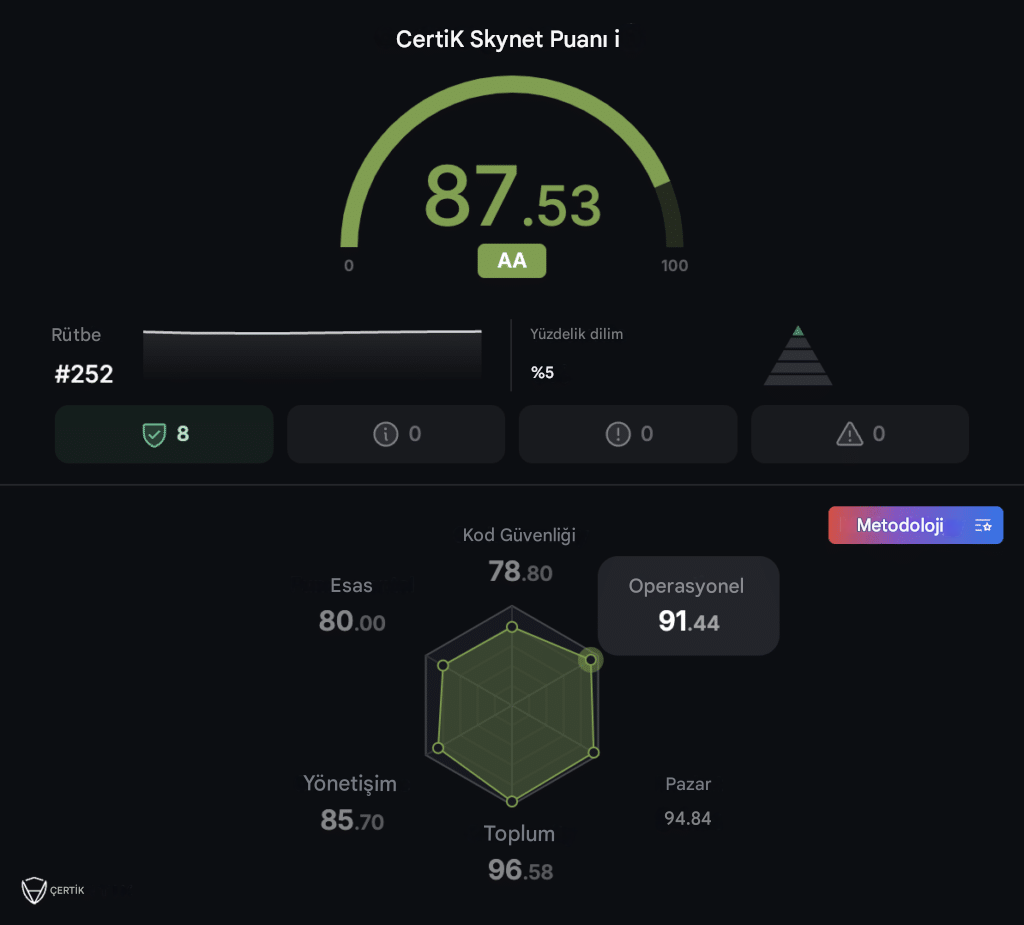Image resolution: width=1024 pixels, height=925 pixels.
Task: Click the green shield check icon
Action: (x=154, y=434)
